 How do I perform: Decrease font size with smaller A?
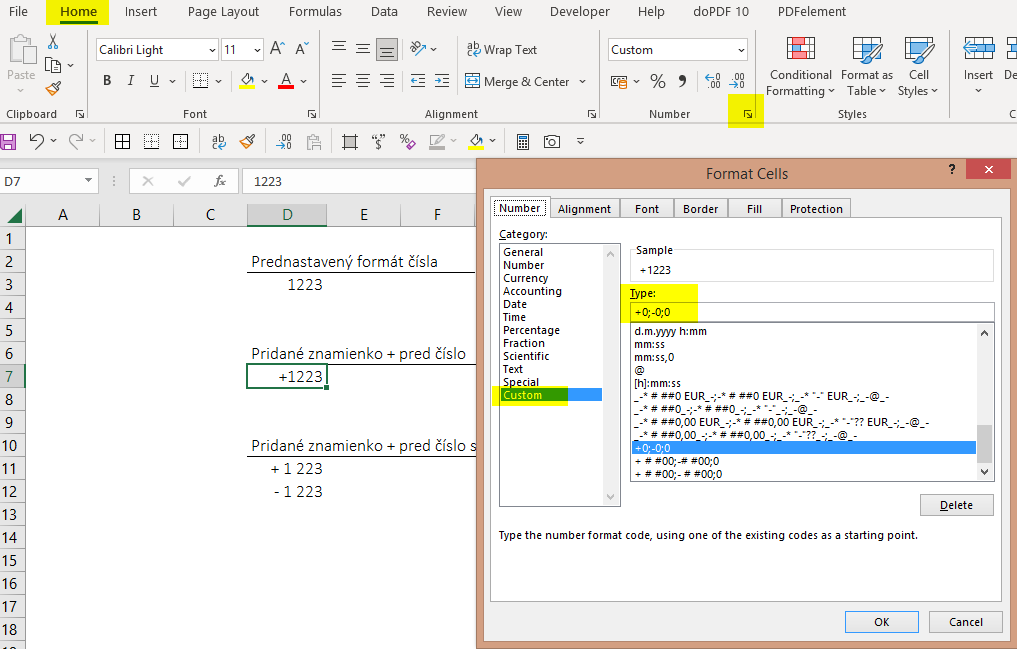pyautogui.click(x=302, y=49)
